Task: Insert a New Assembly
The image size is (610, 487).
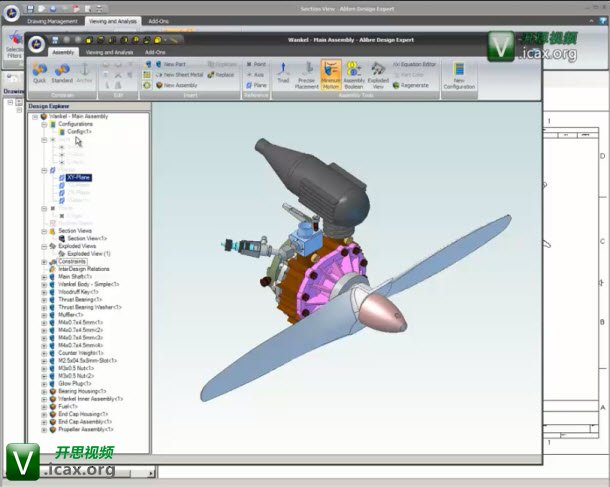Action: point(177,85)
